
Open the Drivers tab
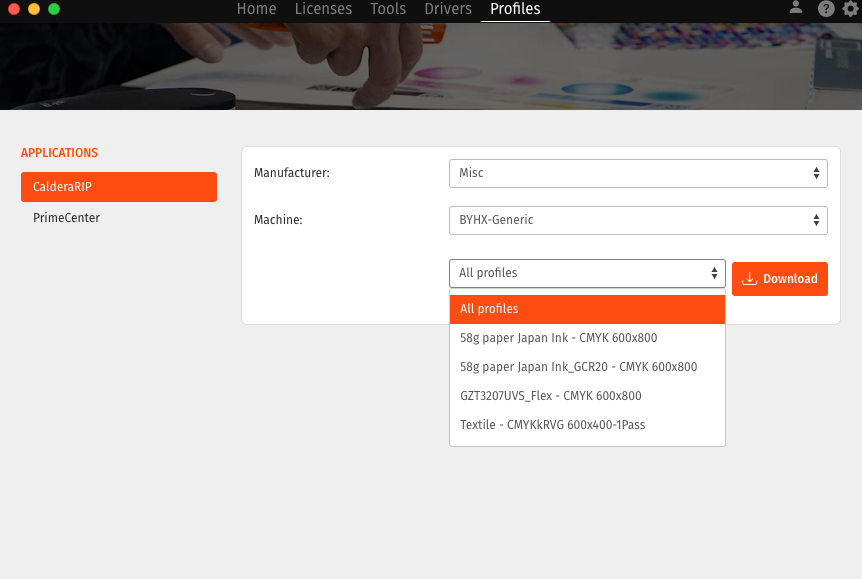(x=447, y=9)
